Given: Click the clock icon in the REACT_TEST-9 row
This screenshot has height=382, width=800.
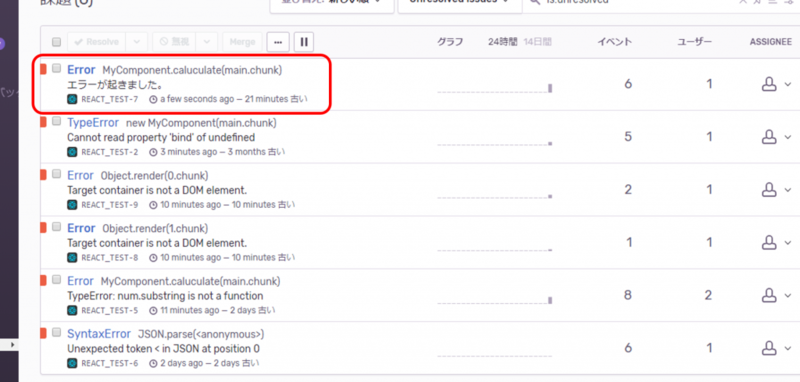Looking at the screenshot, I should (153, 205).
